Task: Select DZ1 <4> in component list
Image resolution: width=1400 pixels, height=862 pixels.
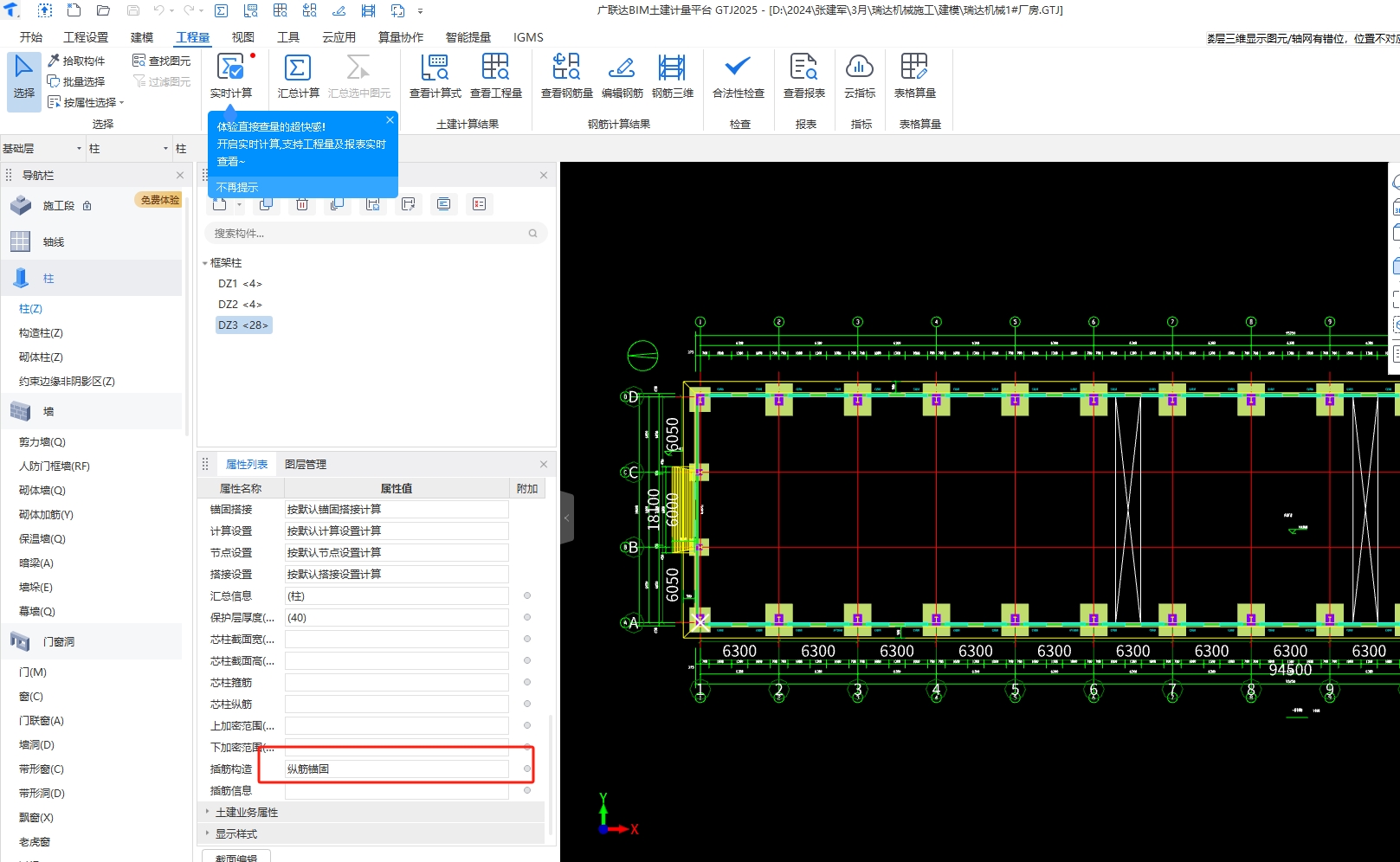Action: coord(240,284)
